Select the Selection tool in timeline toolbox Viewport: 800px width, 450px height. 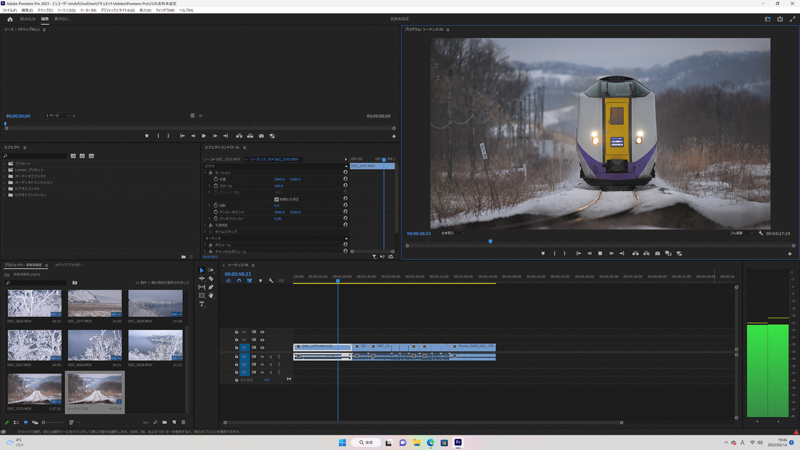point(201,270)
